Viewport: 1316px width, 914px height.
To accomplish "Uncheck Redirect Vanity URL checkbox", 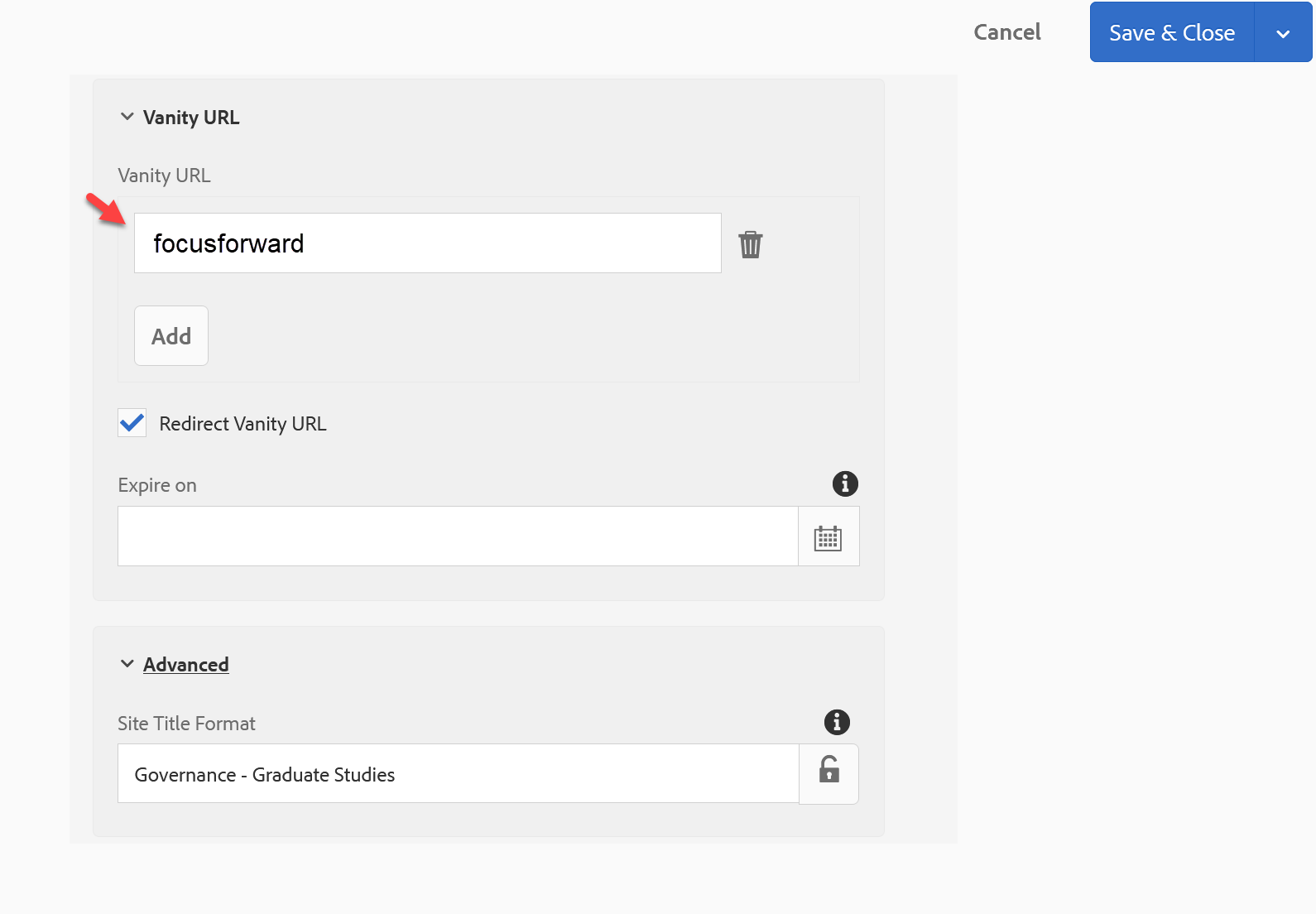I will click(x=132, y=423).
